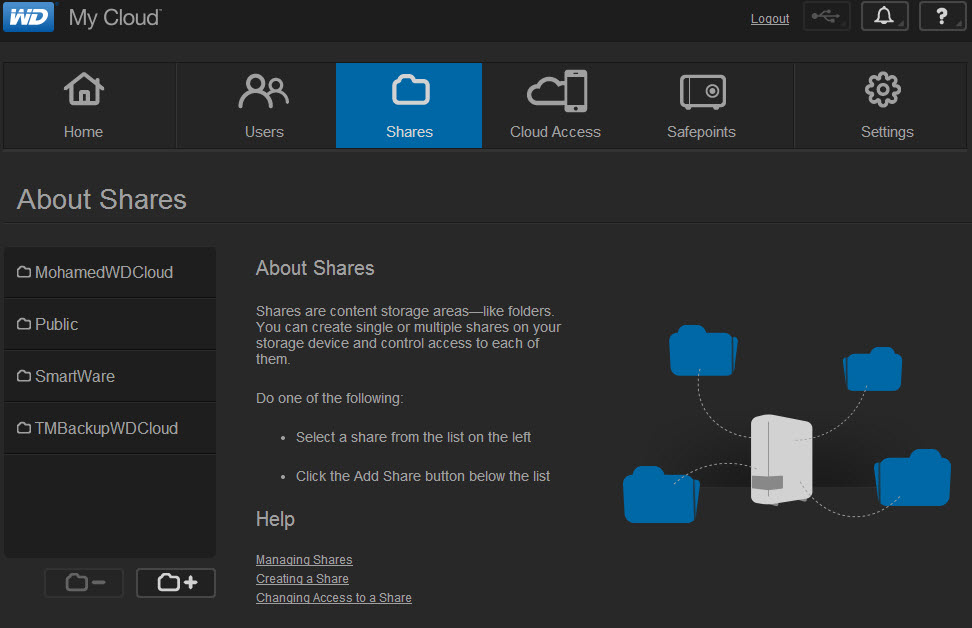Open the Cloud Access tab
Viewport: 972px width, 628px height.
pos(555,105)
